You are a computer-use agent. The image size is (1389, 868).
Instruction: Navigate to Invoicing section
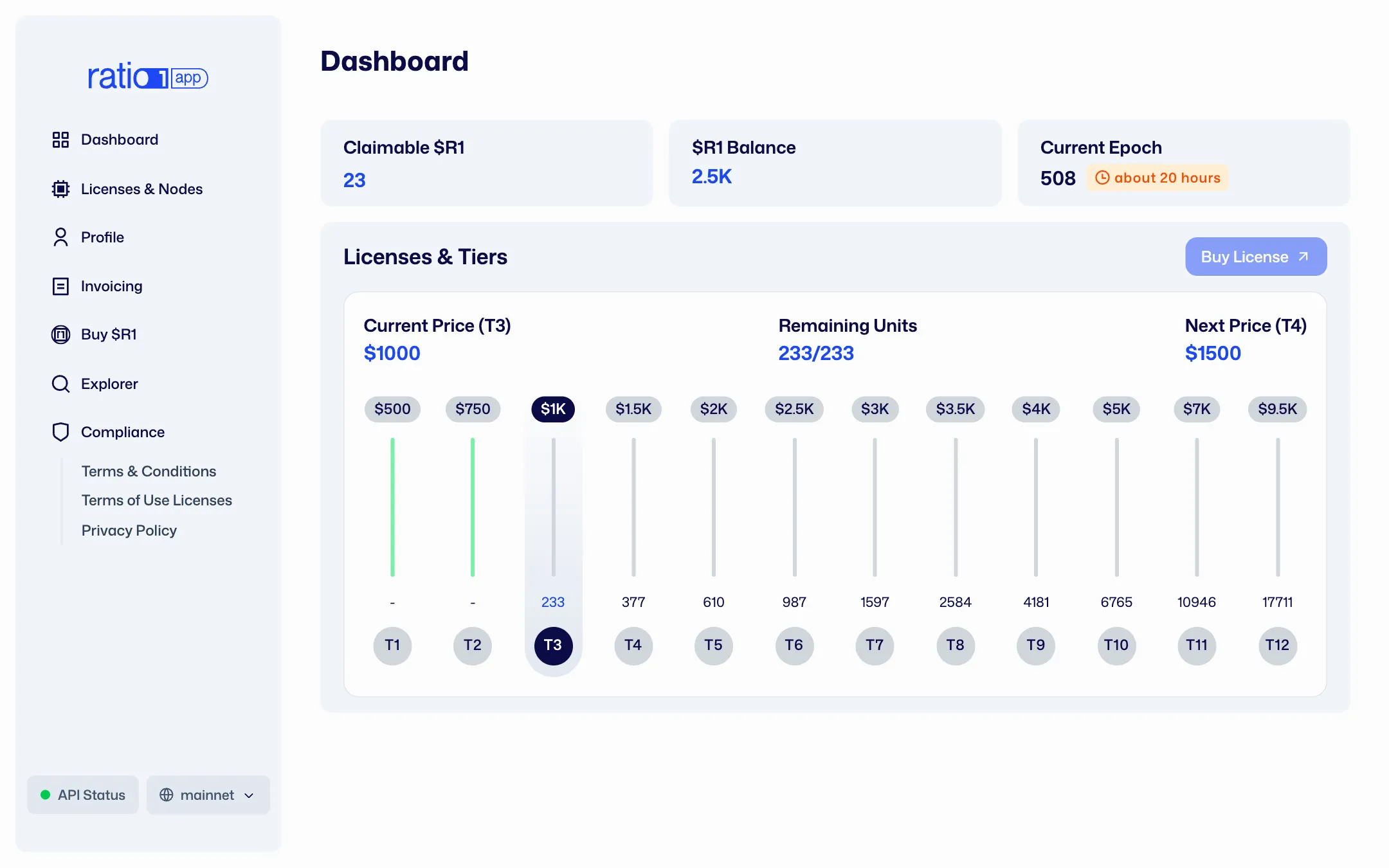point(111,286)
